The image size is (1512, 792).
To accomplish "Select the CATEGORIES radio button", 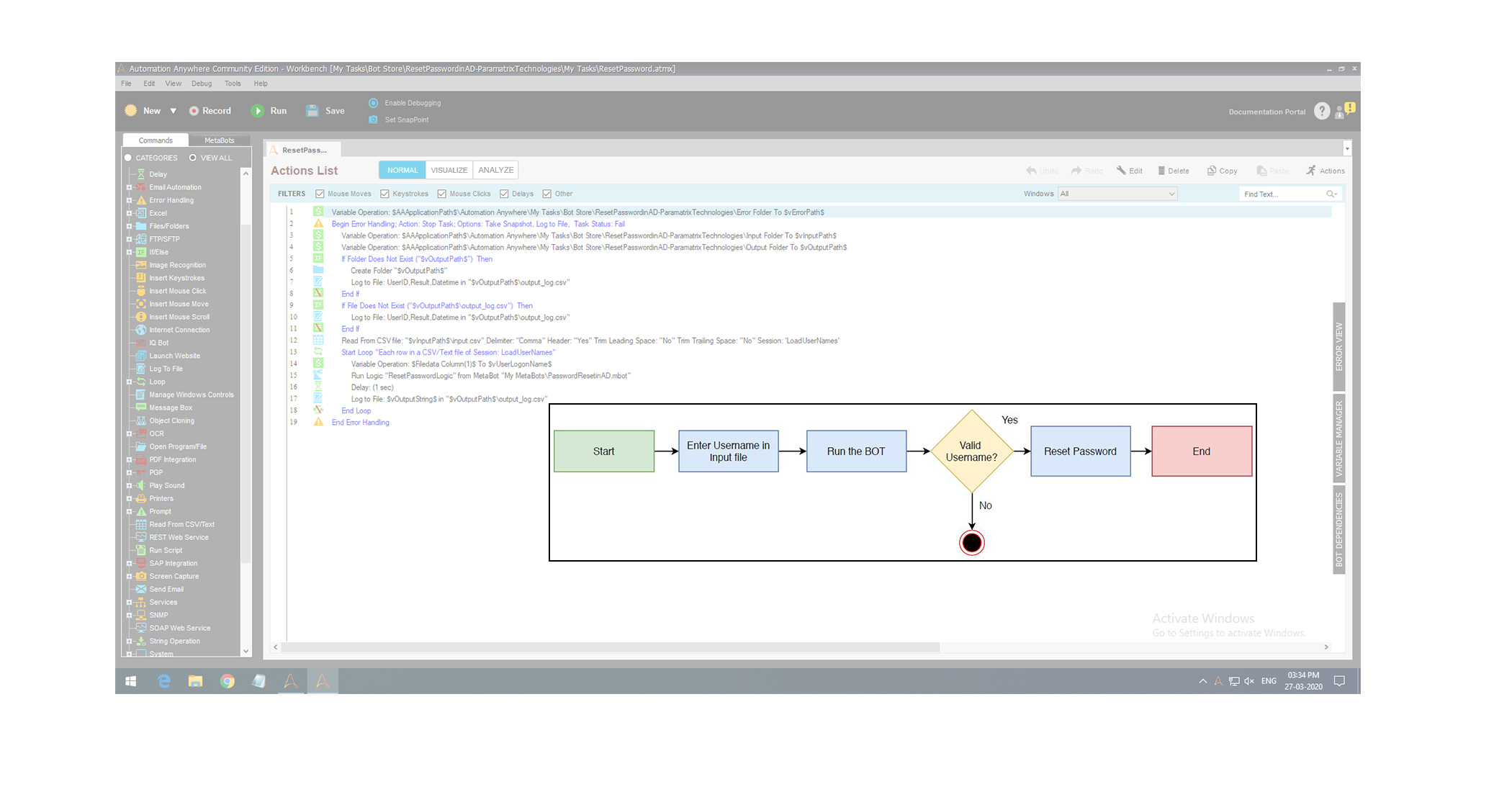I will pyautogui.click(x=128, y=158).
